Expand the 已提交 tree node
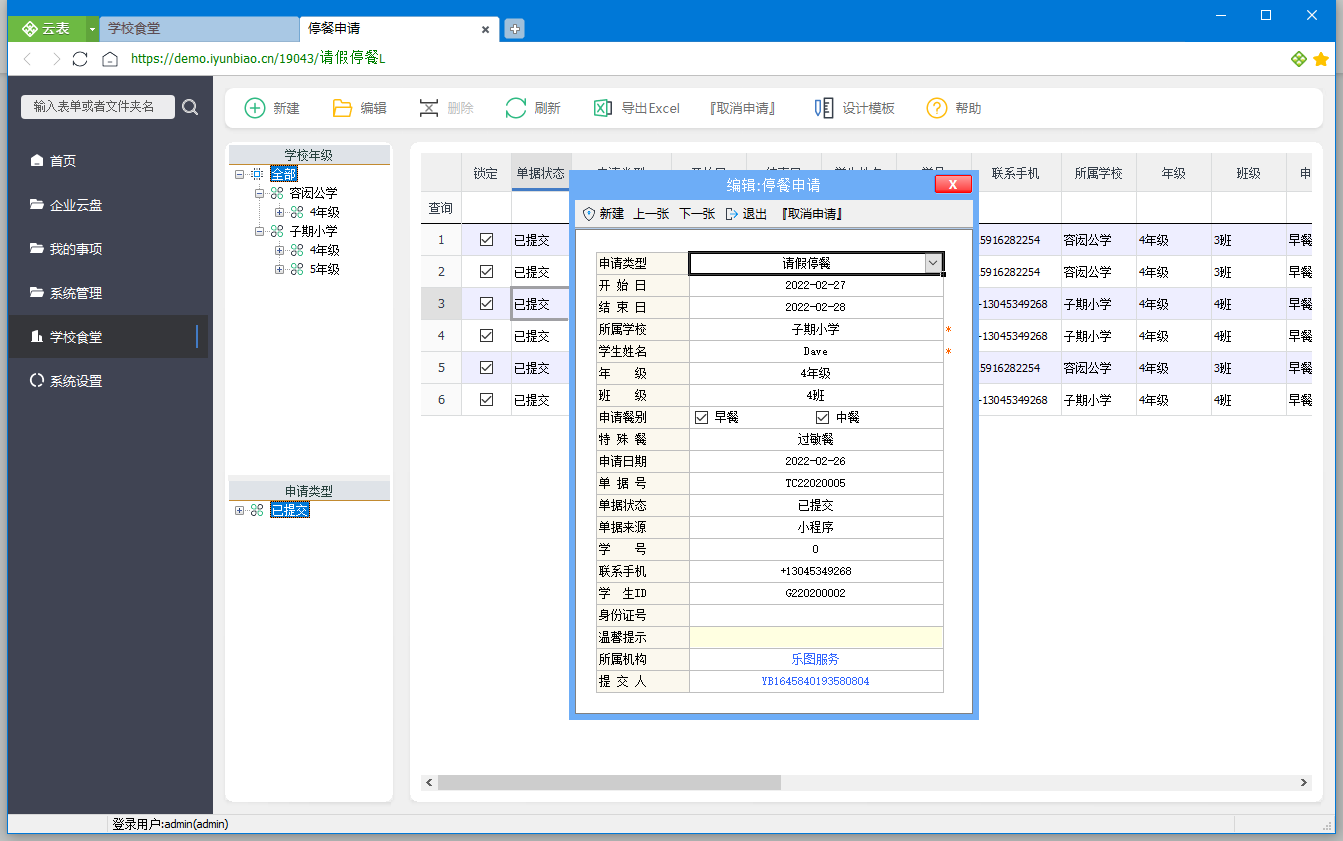Image resolution: width=1343 pixels, height=841 pixels. (x=240, y=510)
